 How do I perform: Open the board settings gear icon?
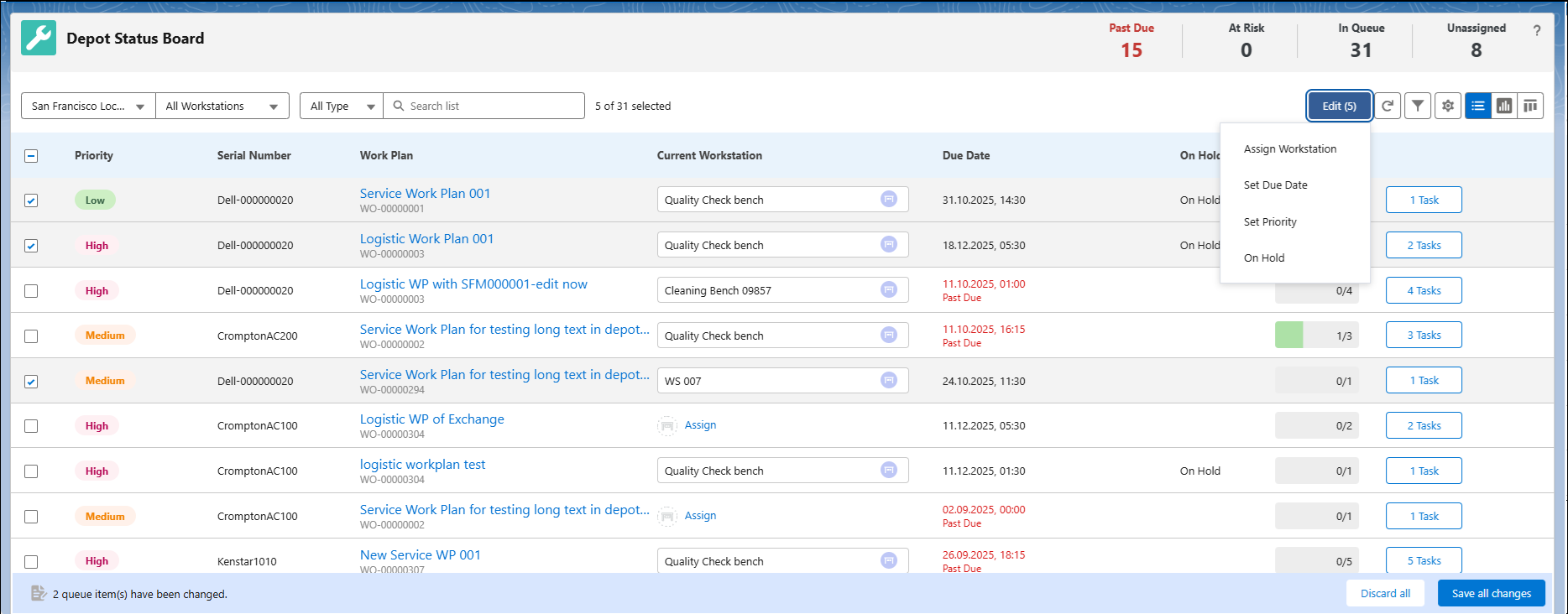point(1448,106)
